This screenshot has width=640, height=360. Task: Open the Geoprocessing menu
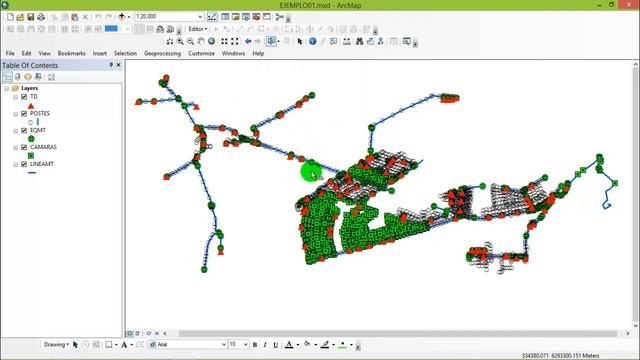coord(162,53)
